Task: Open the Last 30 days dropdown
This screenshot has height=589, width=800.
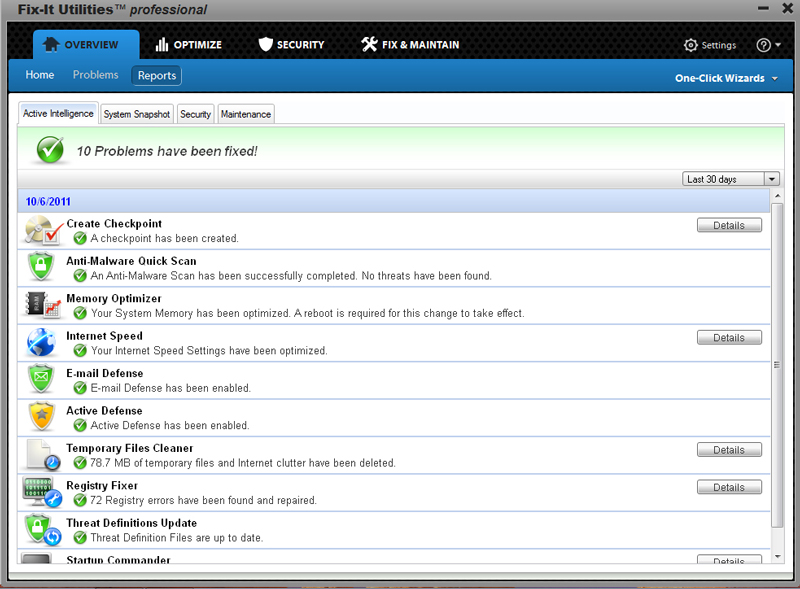Action: (730, 179)
